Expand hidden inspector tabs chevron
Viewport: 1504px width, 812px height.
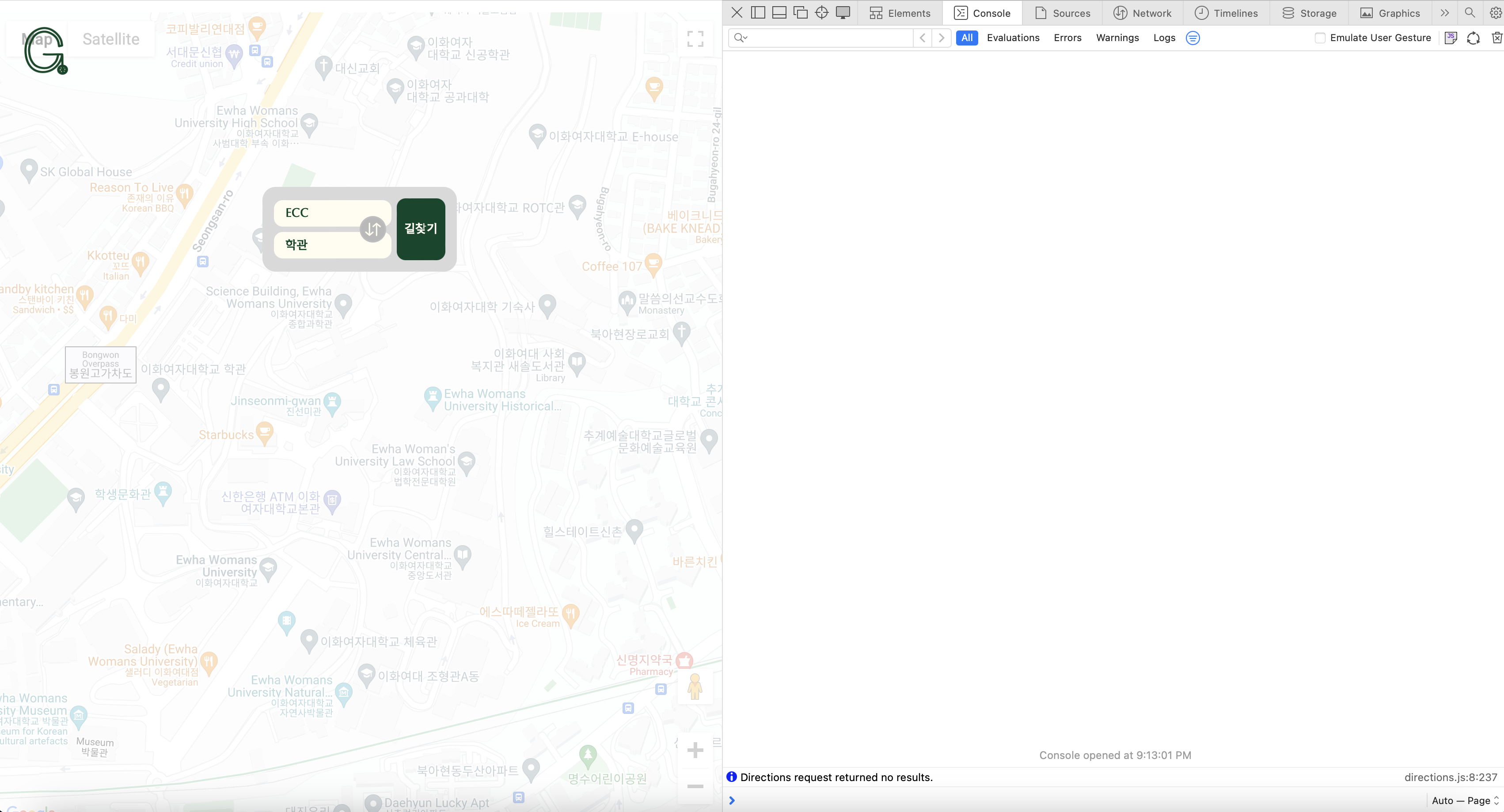pos(1444,13)
